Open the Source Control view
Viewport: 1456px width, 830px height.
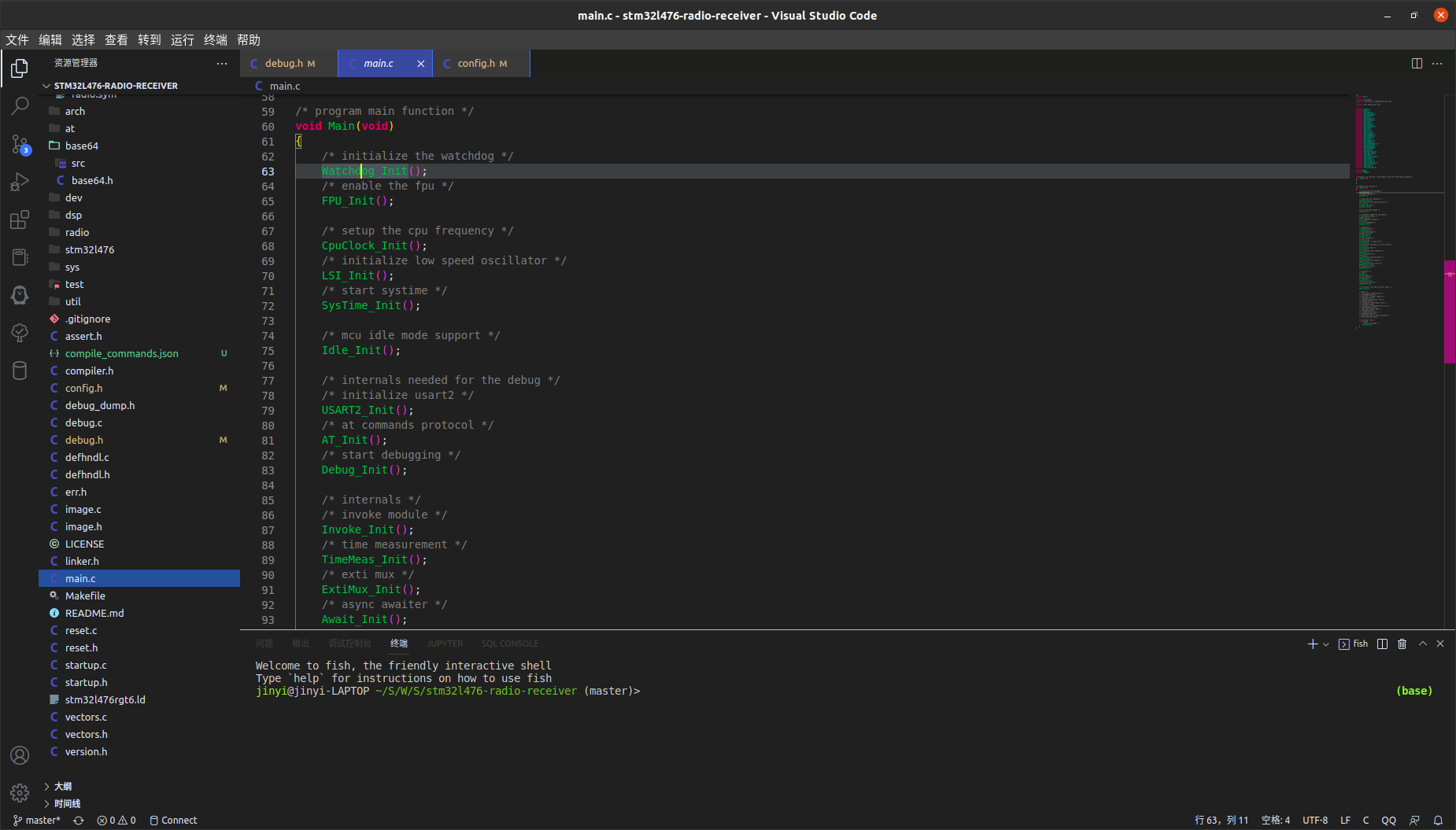point(20,145)
